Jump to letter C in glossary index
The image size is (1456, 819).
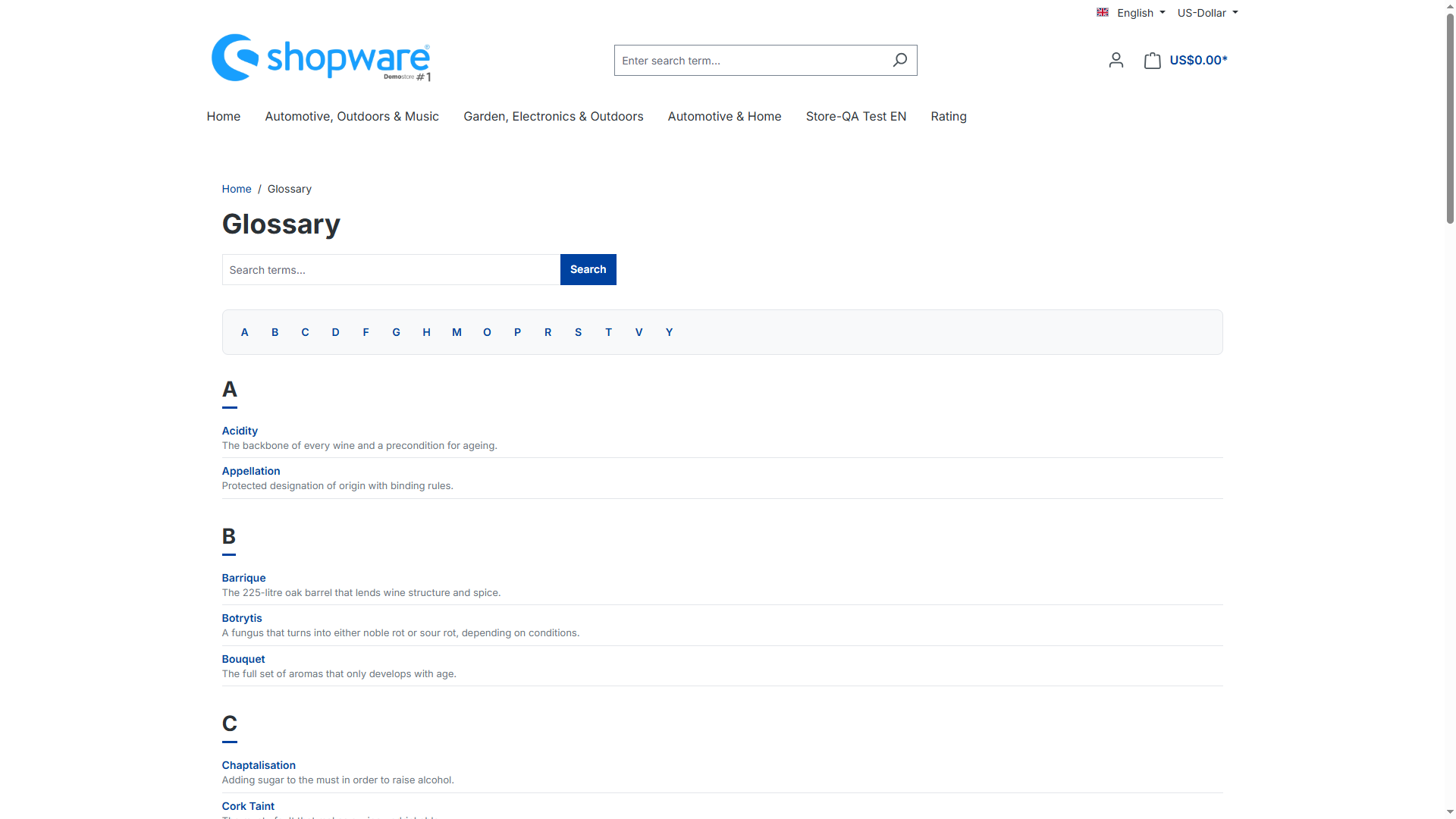[x=306, y=332]
